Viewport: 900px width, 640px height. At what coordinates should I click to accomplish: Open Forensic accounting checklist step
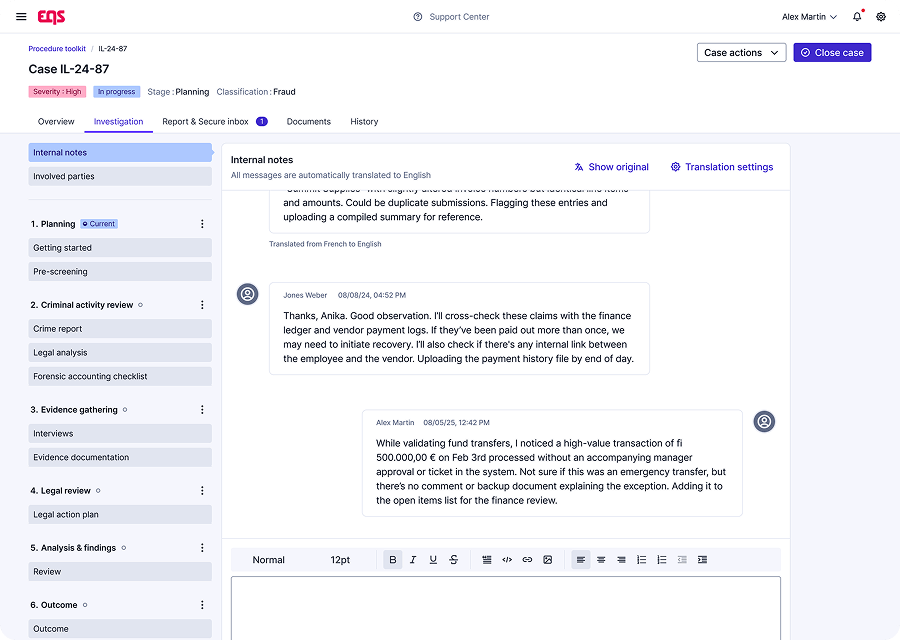pyautogui.click(x=120, y=377)
